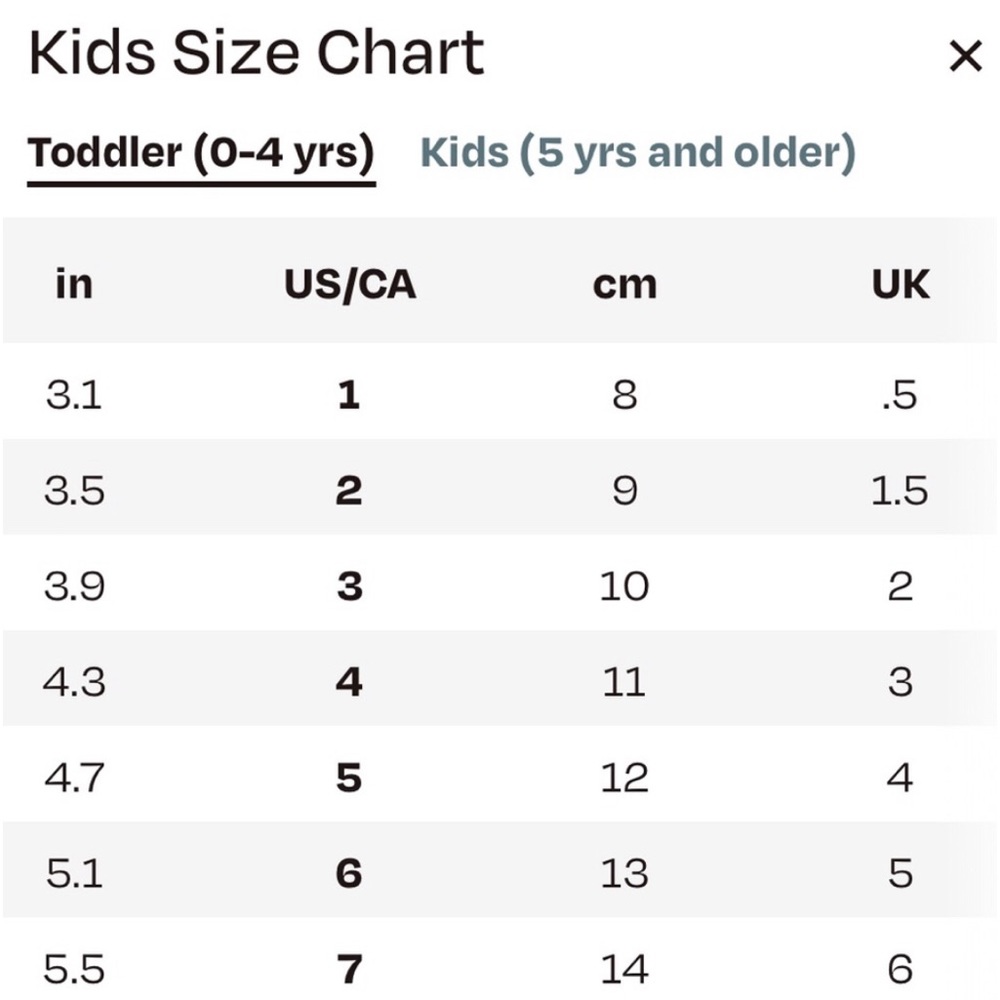This screenshot has width=1000, height=1000.
Task: Click the 13 cm value
Action: click(x=624, y=873)
